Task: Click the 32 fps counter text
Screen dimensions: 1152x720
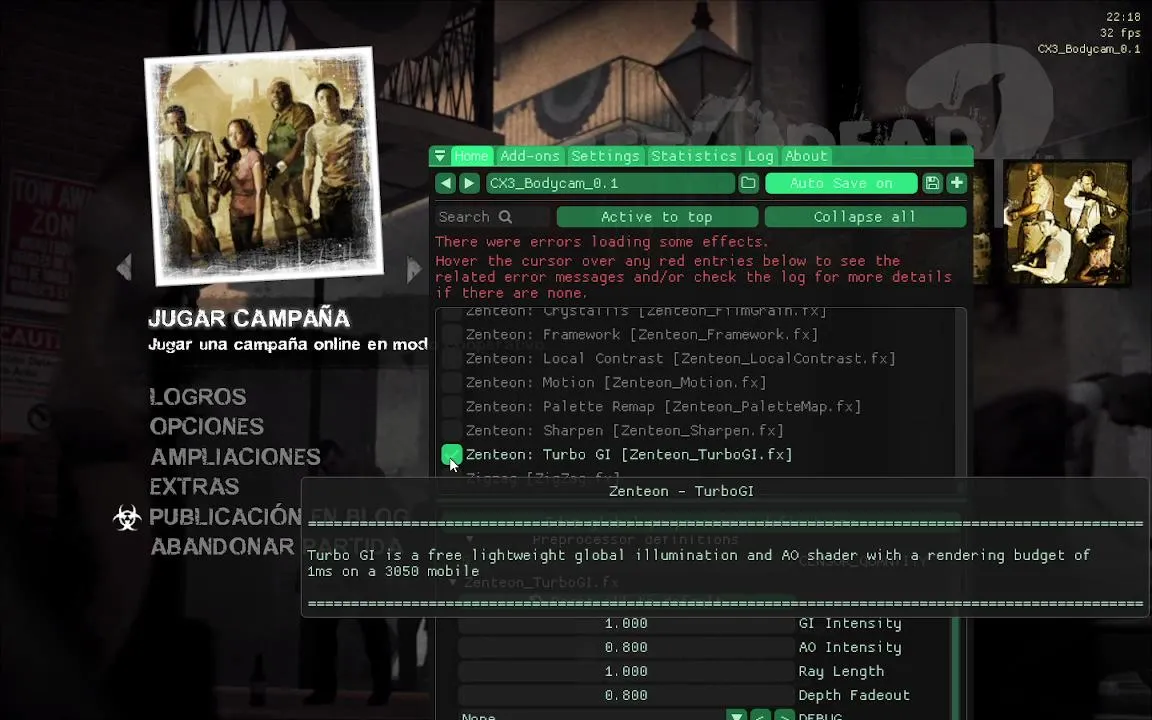Action: [1120, 33]
